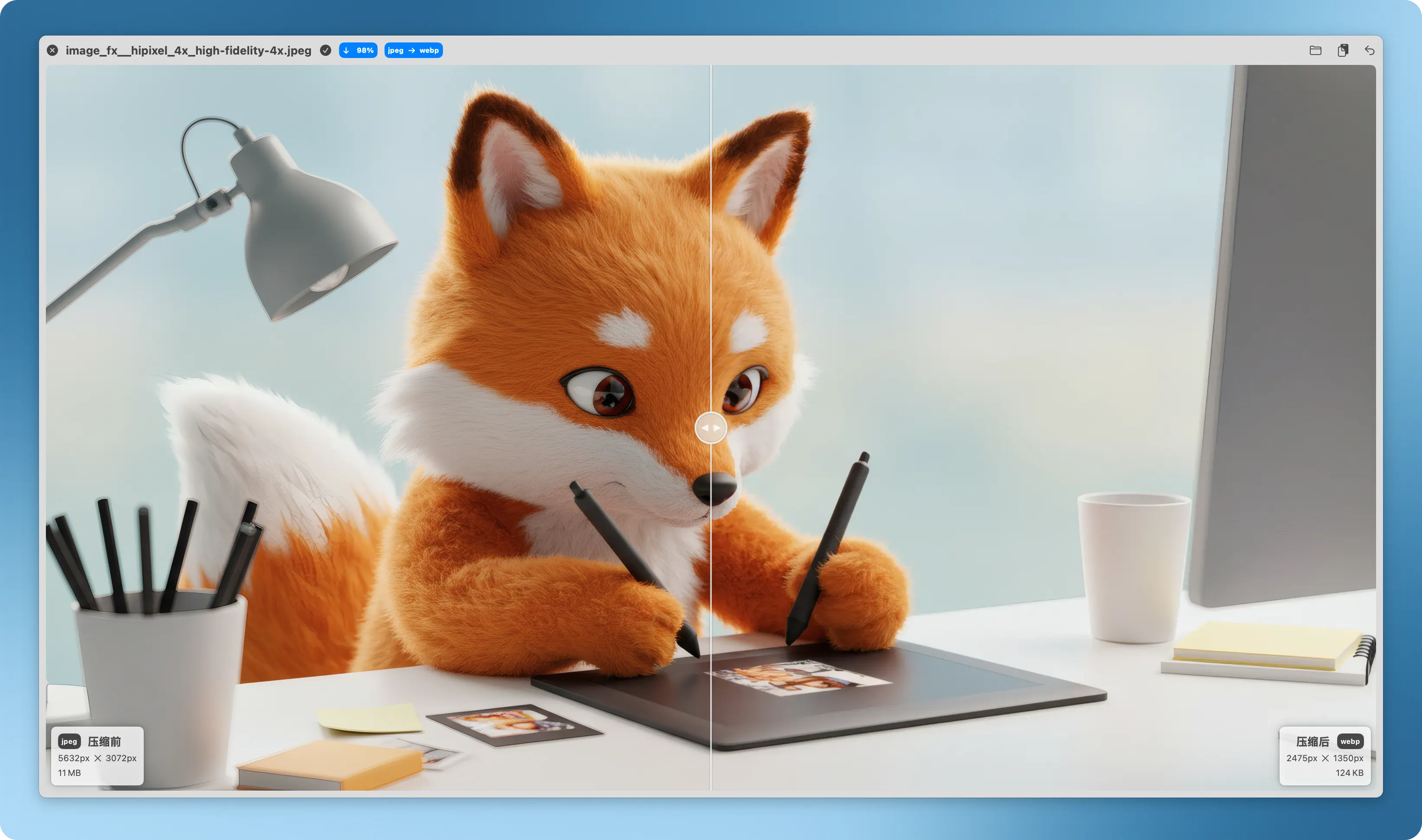Click the jpeg → webp conversion badge
The image size is (1422, 840).
point(413,50)
